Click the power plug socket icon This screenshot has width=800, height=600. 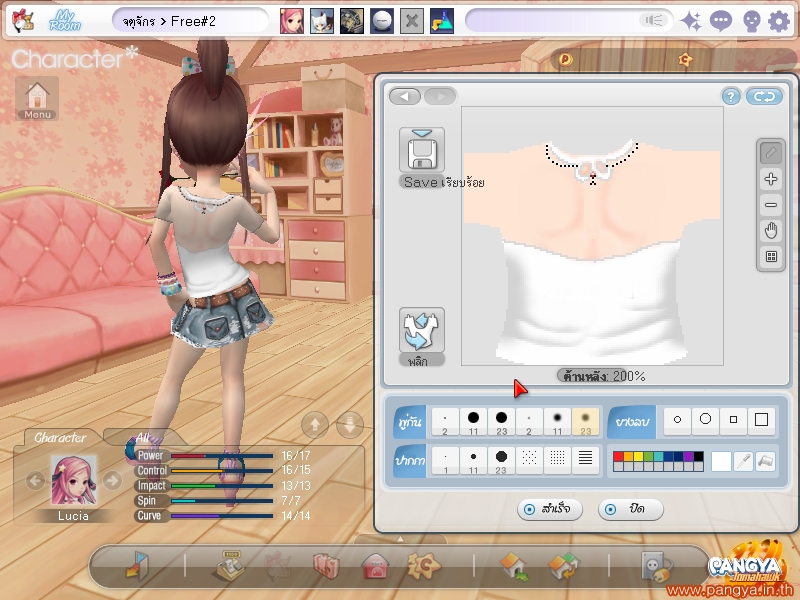click(655, 566)
